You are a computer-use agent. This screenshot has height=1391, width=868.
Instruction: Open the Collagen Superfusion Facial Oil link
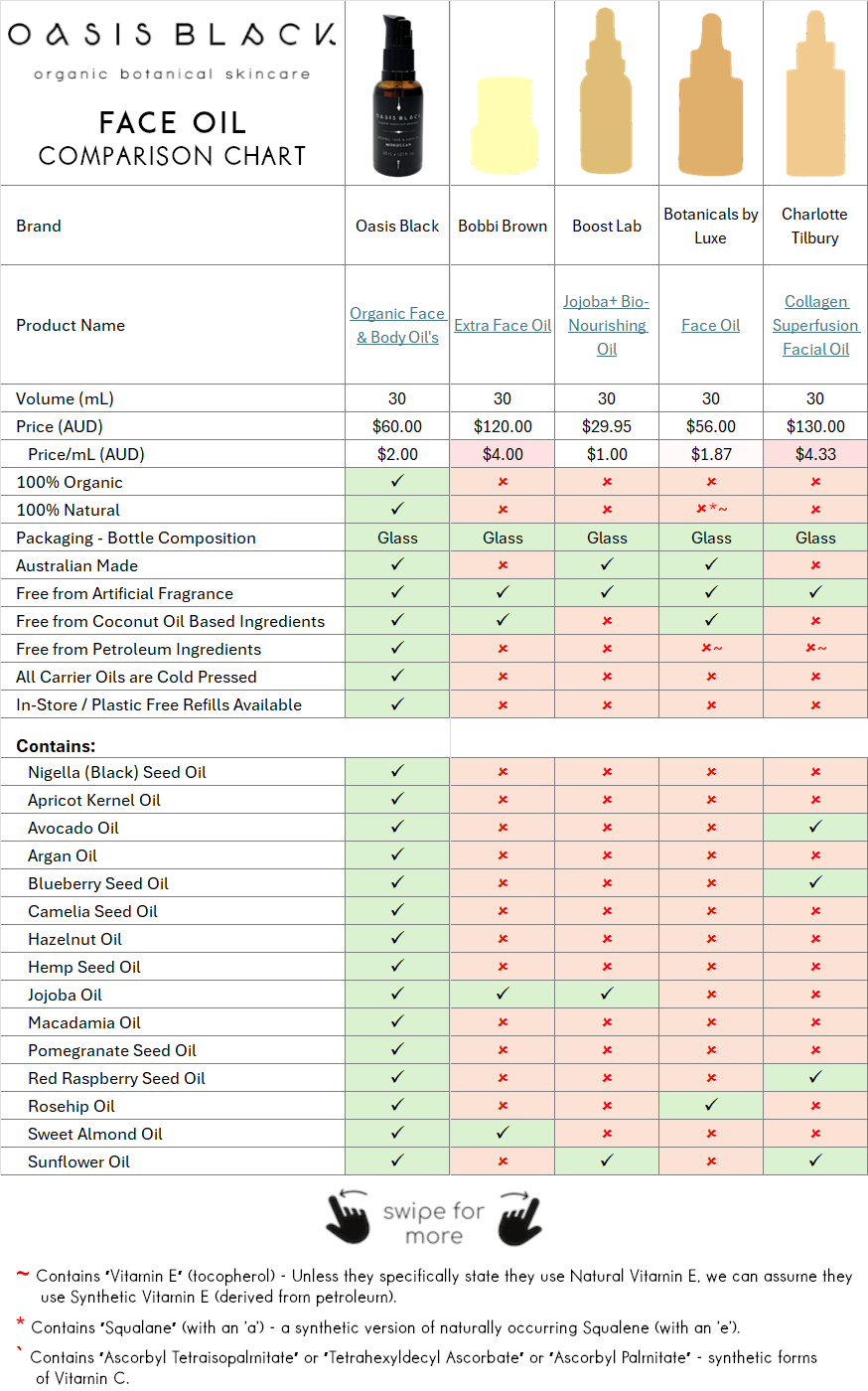815,325
